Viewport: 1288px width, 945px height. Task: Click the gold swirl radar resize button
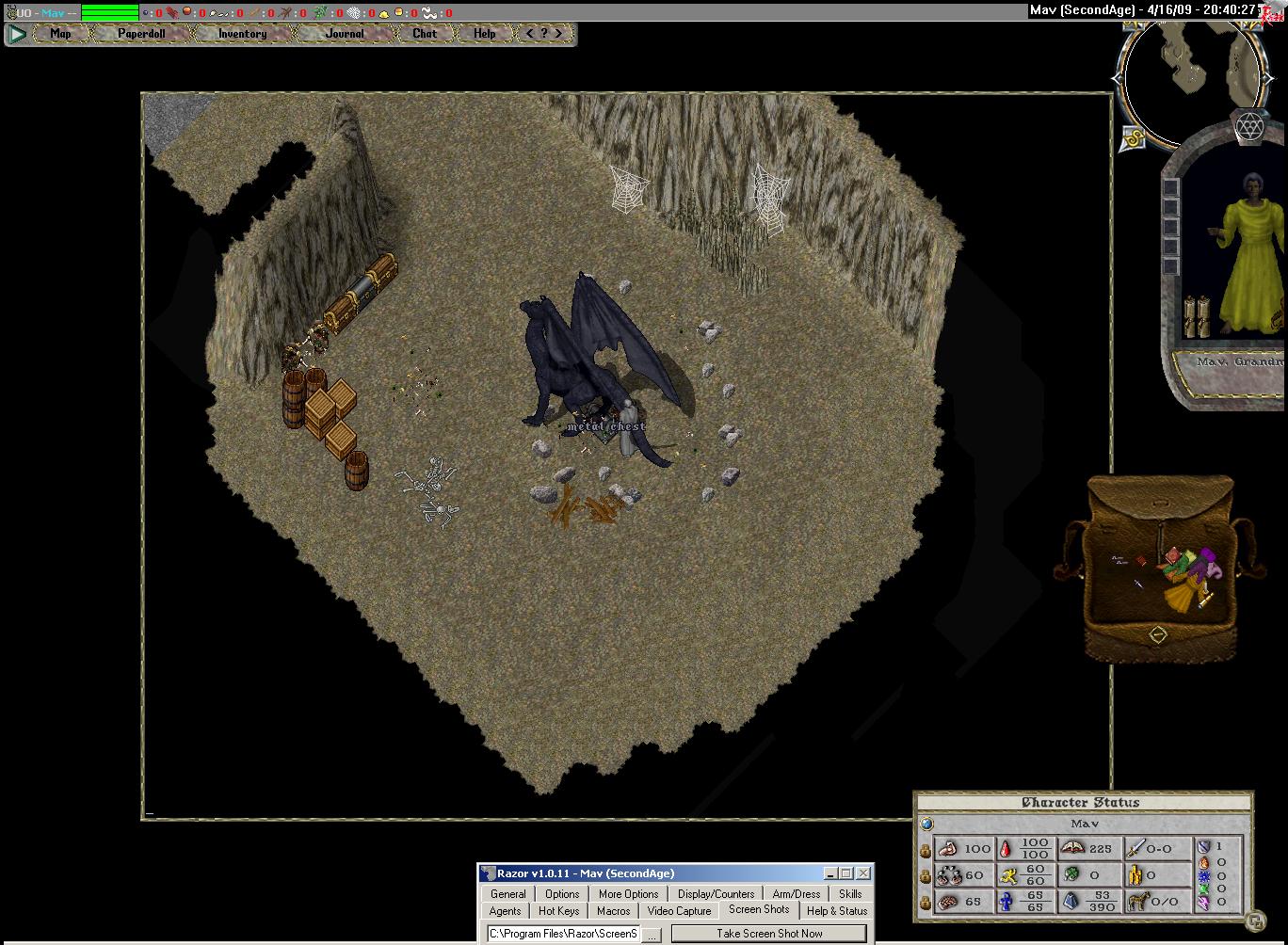click(x=1131, y=139)
